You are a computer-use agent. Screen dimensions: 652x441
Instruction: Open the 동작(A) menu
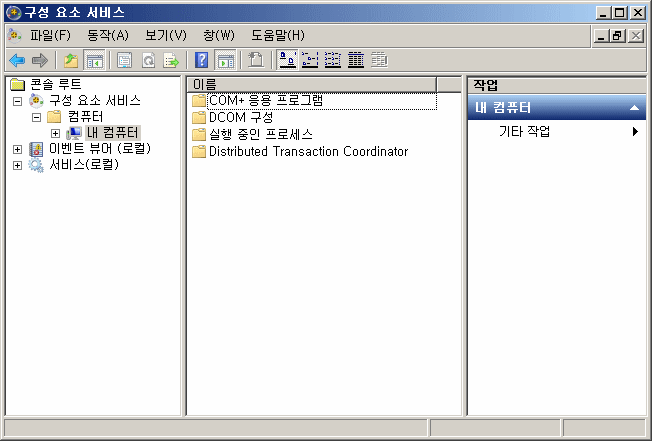[108, 36]
